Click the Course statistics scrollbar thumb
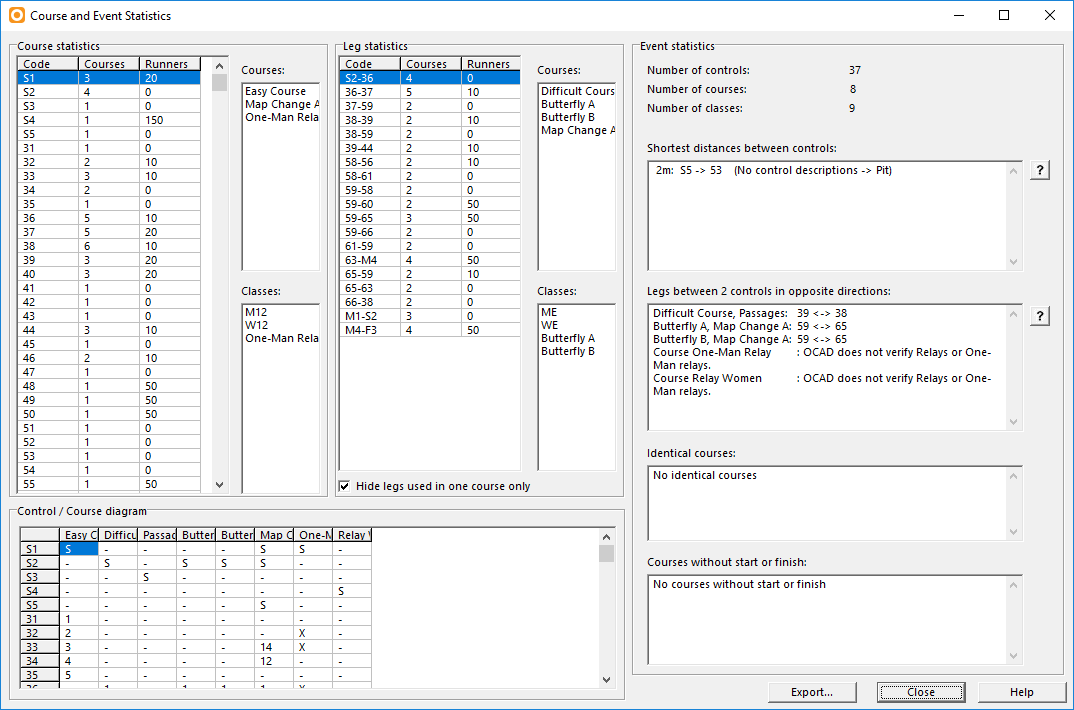The width and height of the screenshot is (1074, 710). (x=219, y=83)
